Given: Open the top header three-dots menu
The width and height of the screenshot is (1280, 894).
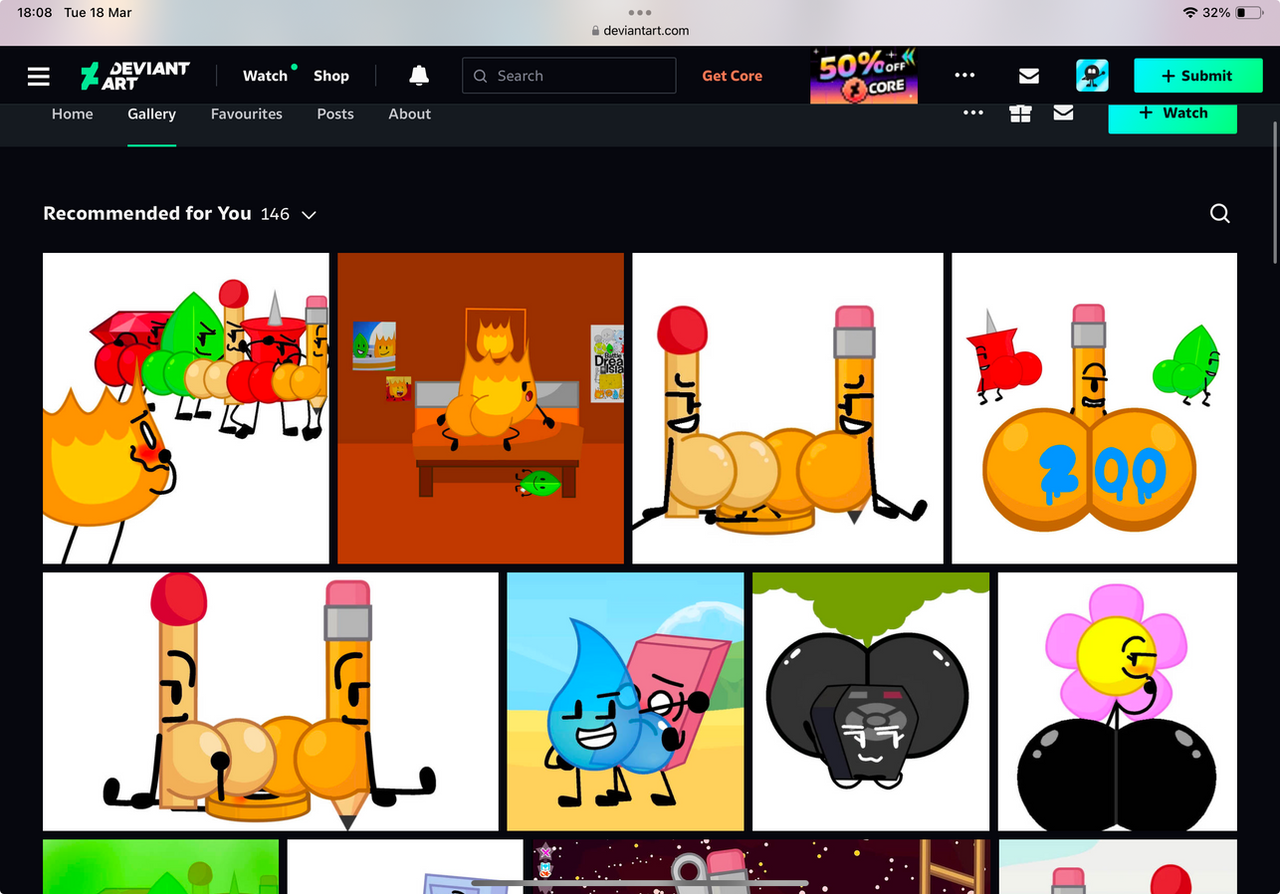Looking at the screenshot, I should 964,75.
